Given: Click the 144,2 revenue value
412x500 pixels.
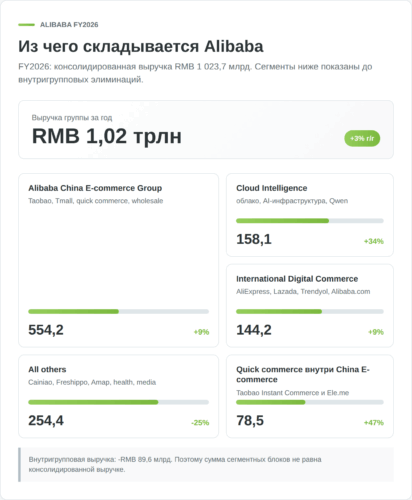Looking at the screenshot, I should 254,330.
